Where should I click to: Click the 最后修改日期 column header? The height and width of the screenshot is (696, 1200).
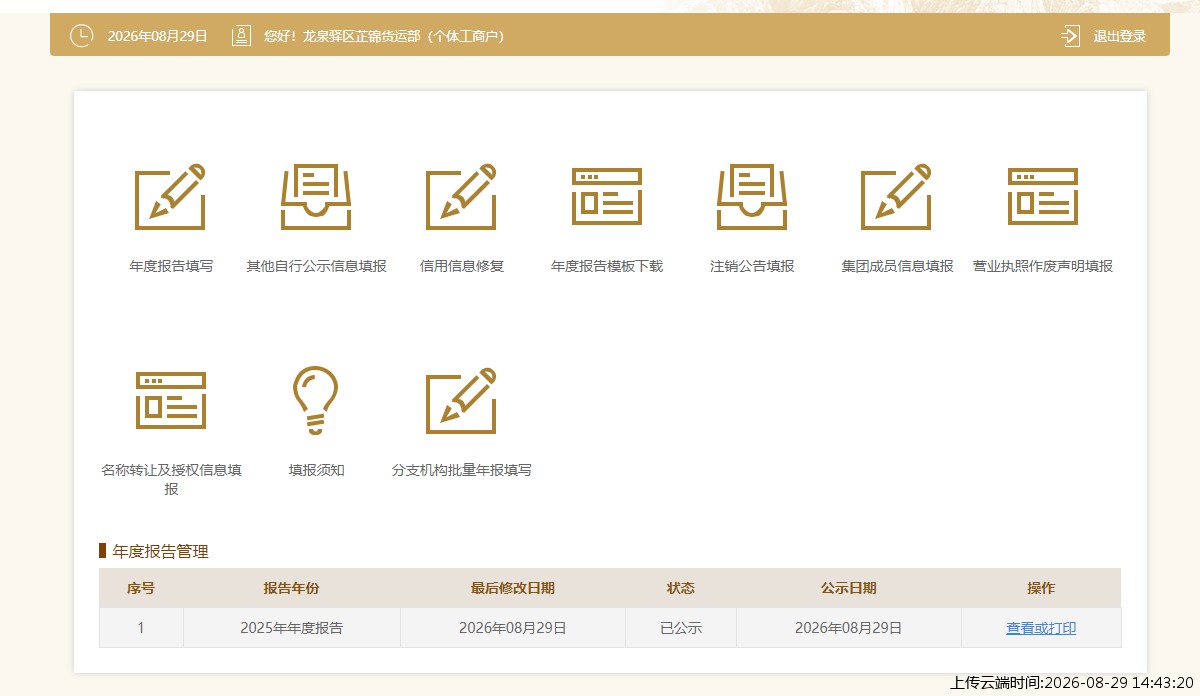coord(513,588)
